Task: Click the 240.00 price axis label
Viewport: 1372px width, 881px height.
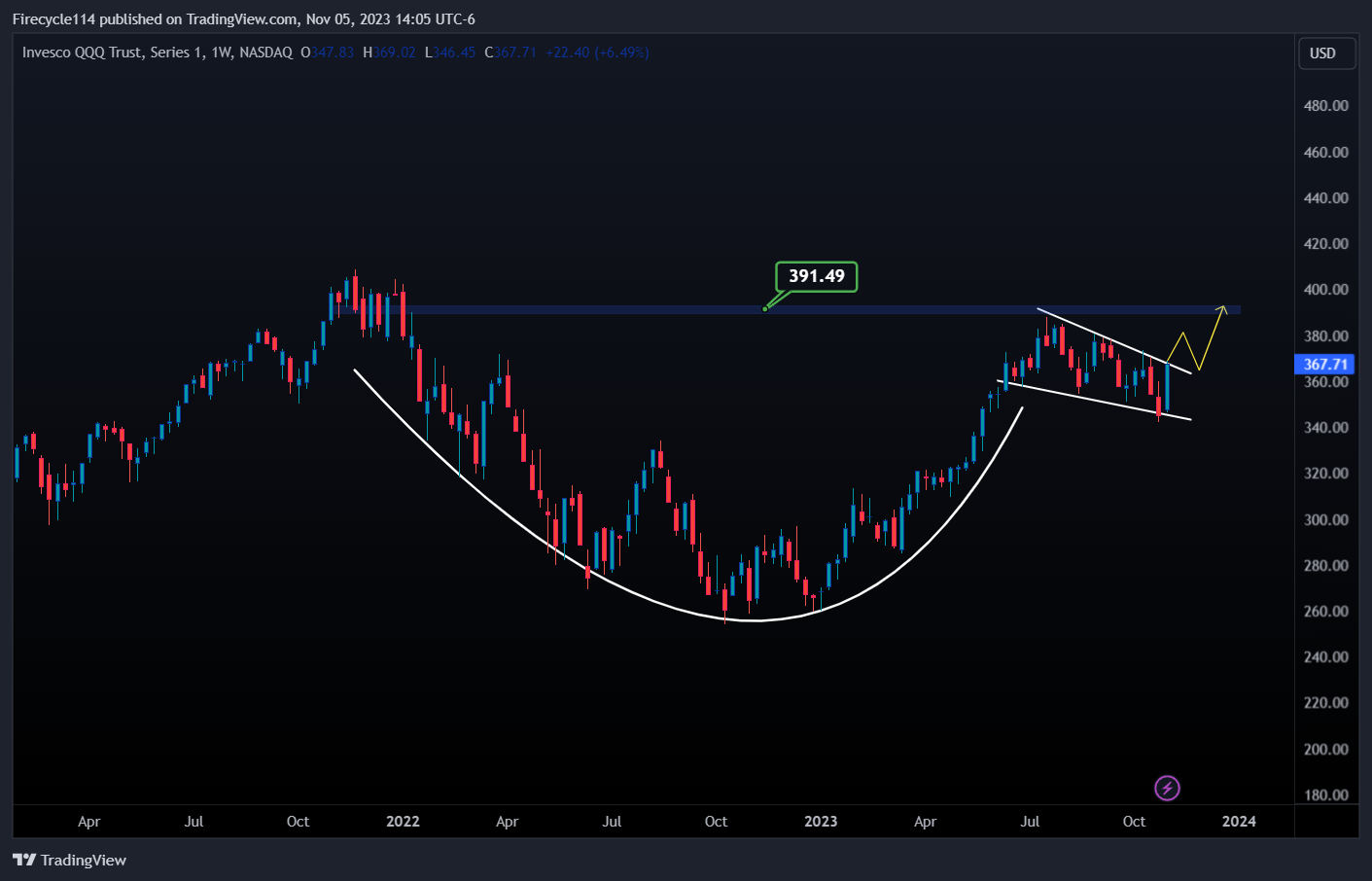Action: (1325, 656)
